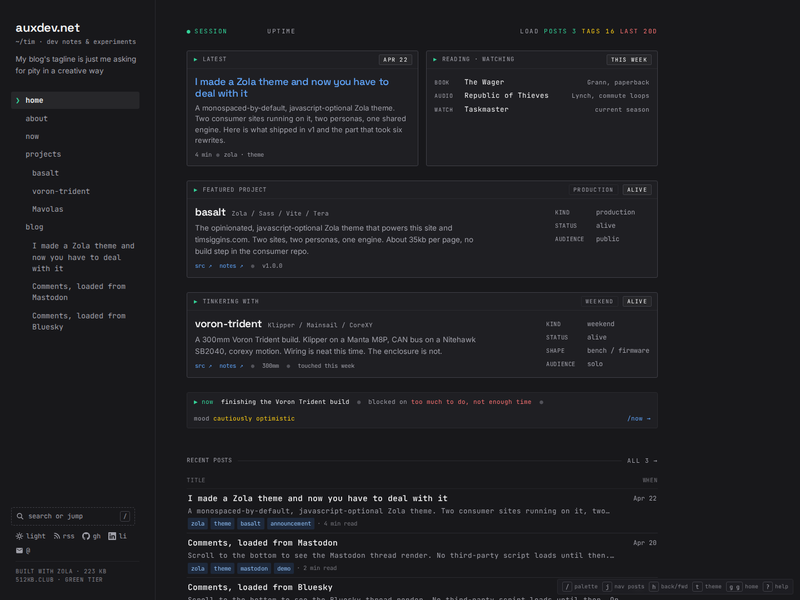The width and height of the screenshot is (800, 600).
Task: Open the basalt featured project title
Action: click(x=210, y=212)
